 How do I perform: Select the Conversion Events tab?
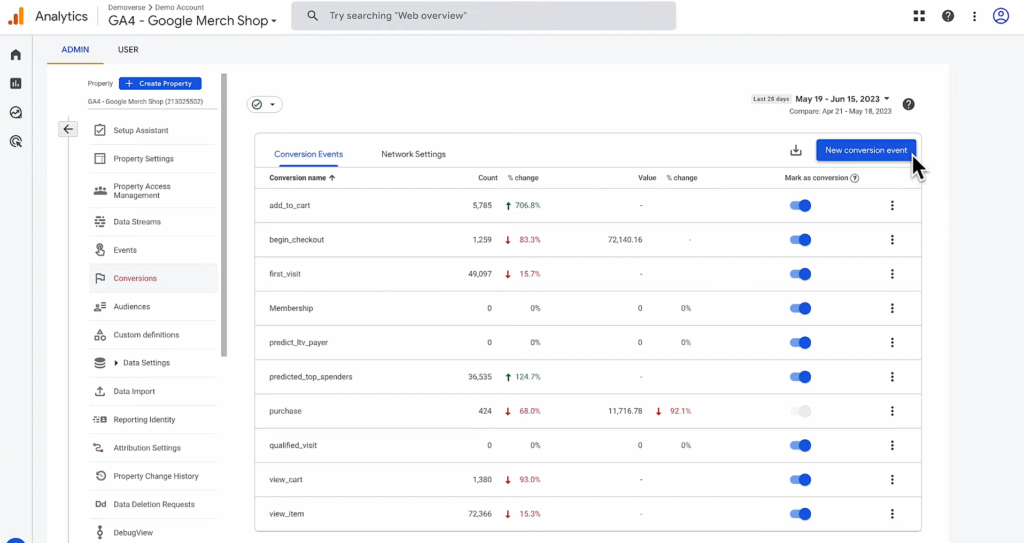pos(308,154)
